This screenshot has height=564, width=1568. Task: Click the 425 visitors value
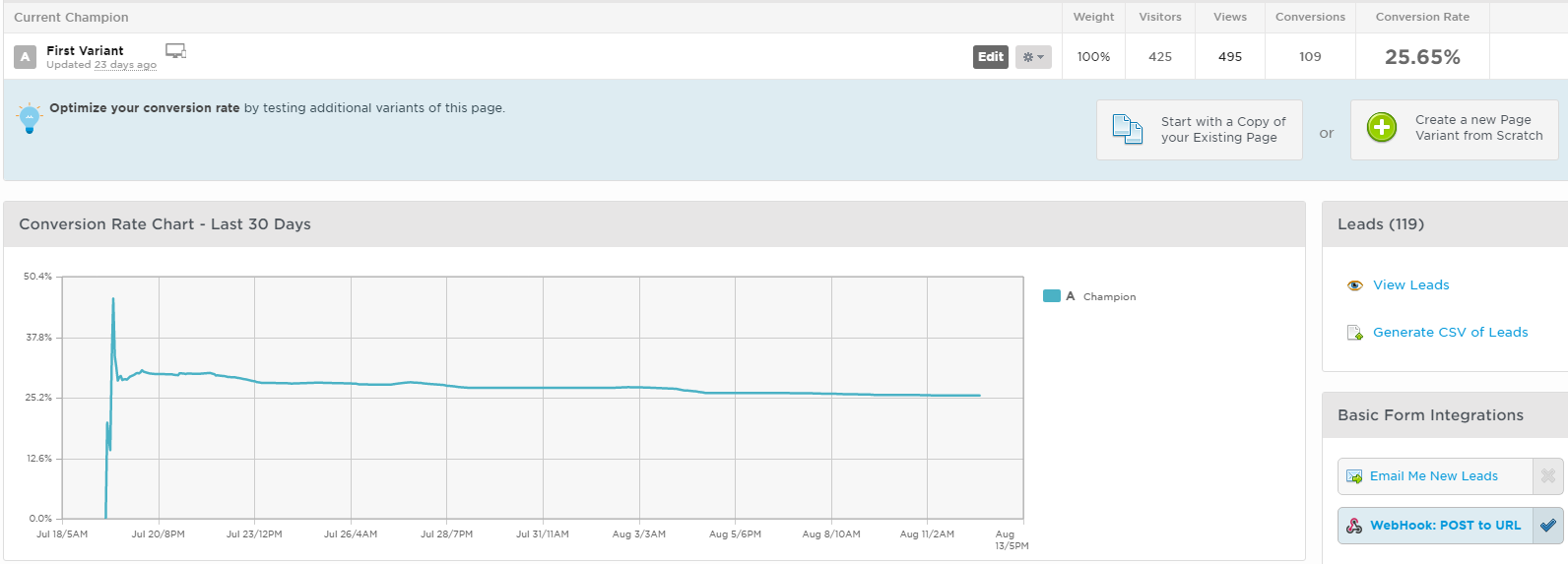1160,57
